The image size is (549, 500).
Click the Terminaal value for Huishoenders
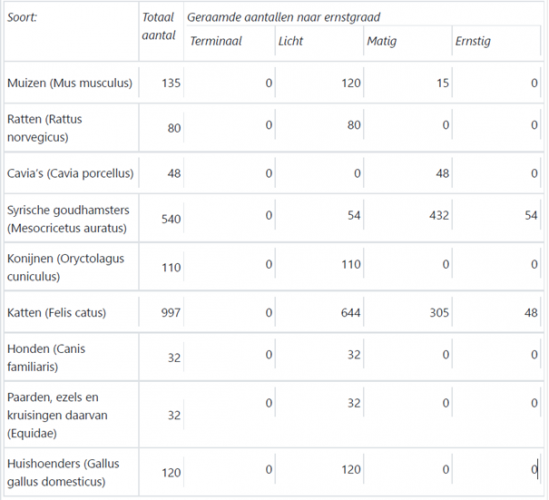[269, 469]
